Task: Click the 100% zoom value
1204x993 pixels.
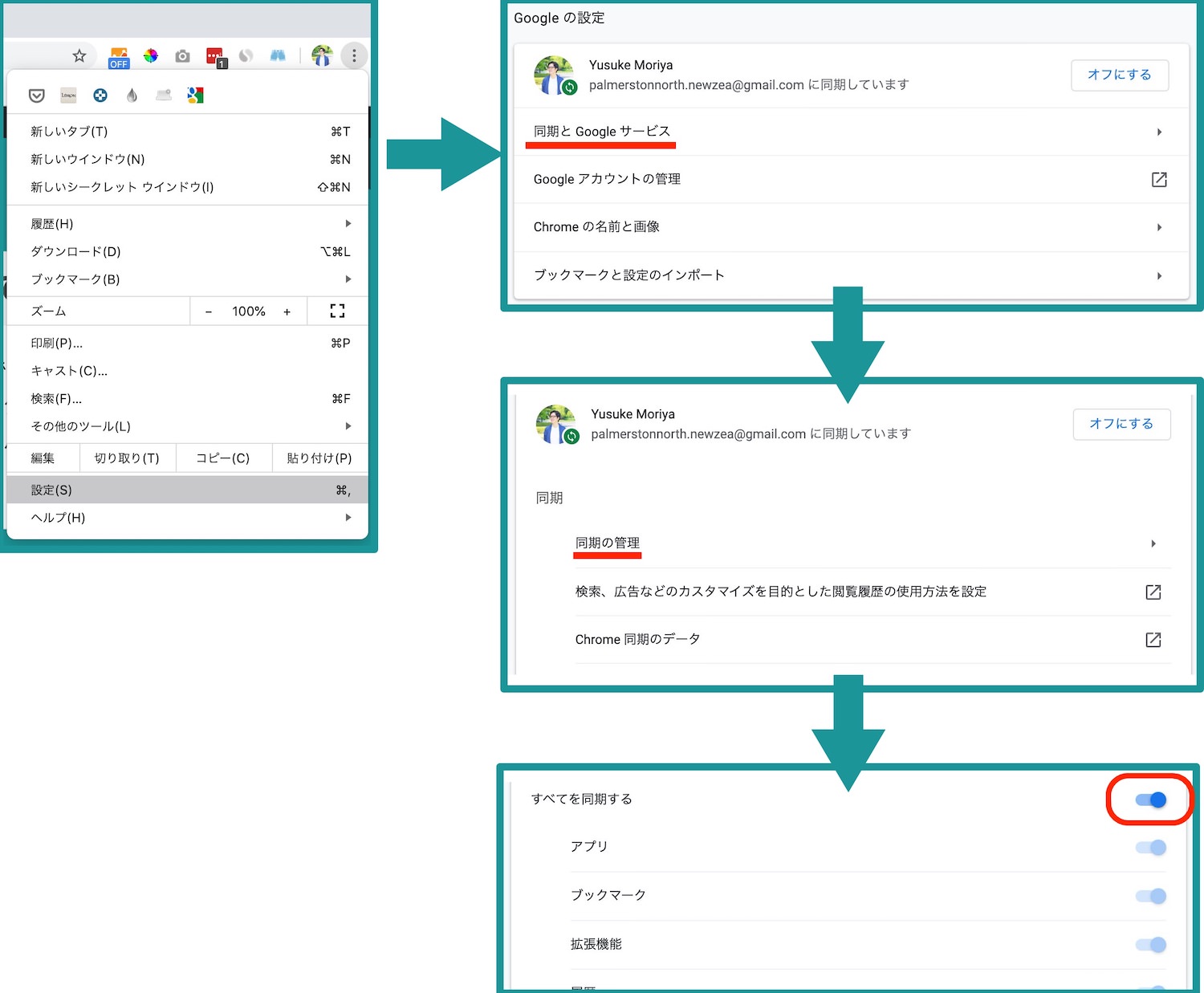Action: coord(249,311)
